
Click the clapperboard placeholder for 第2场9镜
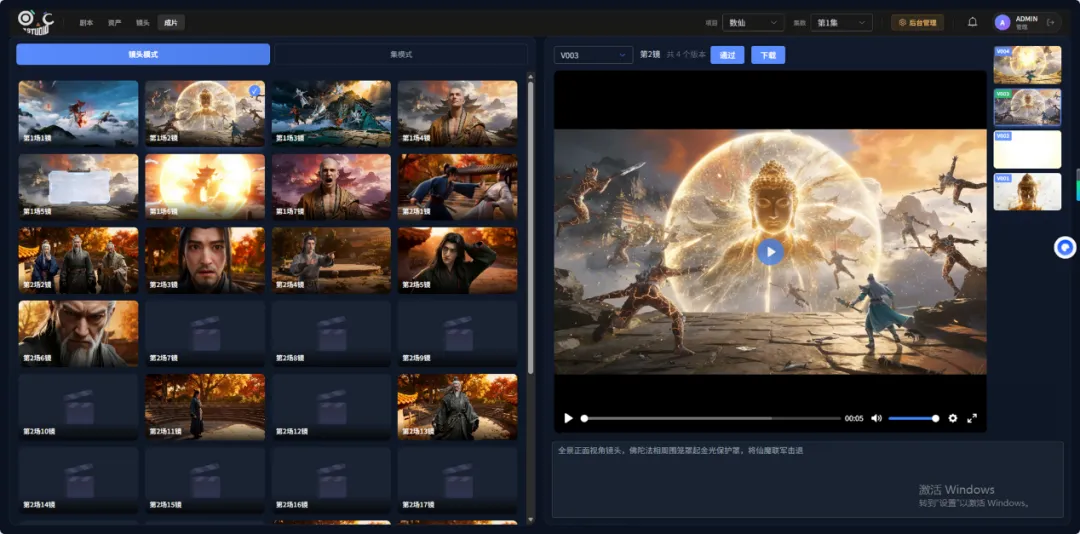(457, 333)
